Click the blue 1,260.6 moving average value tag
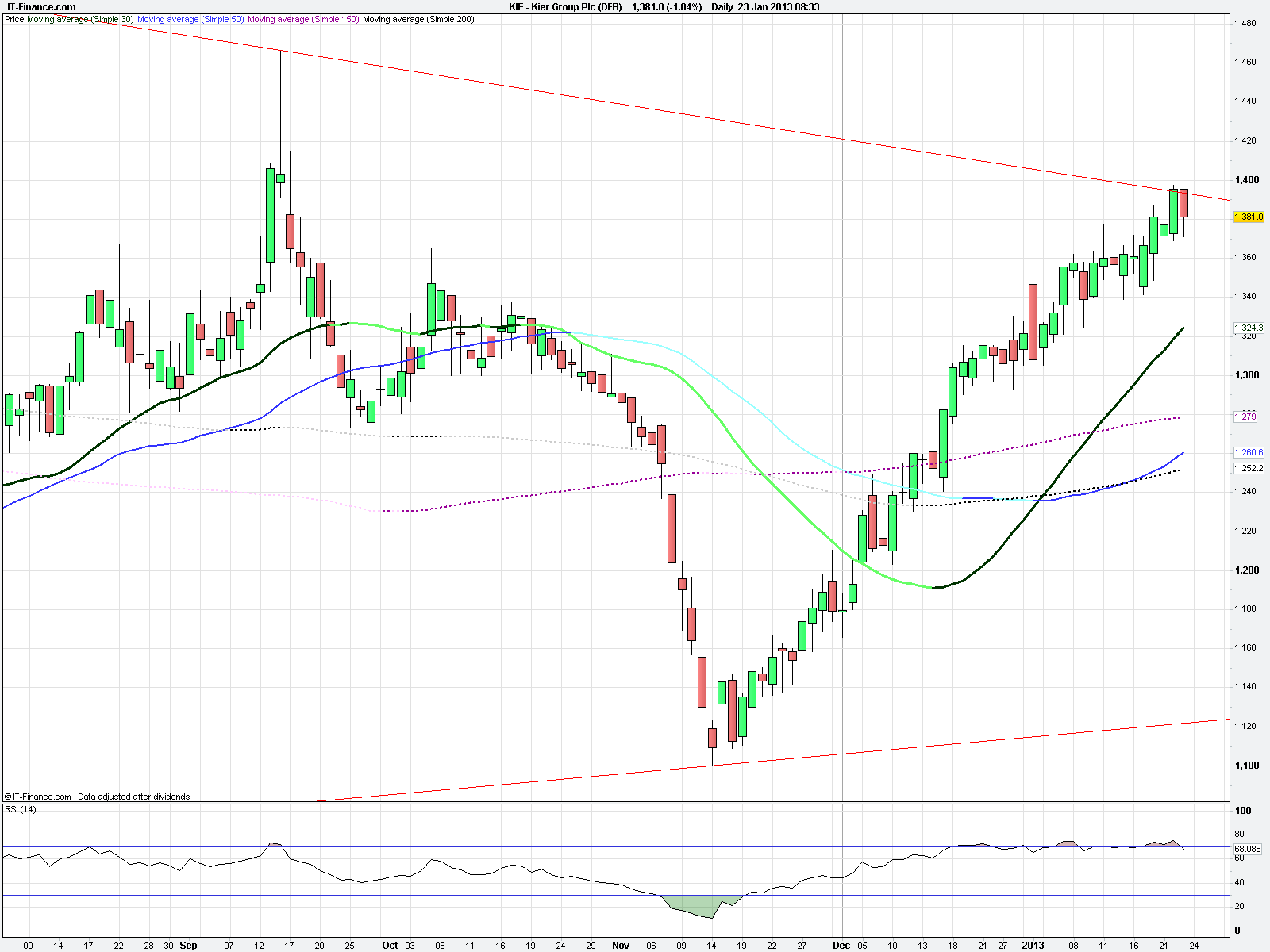This screenshot has width=1270, height=952. pyautogui.click(x=1249, y=452)
